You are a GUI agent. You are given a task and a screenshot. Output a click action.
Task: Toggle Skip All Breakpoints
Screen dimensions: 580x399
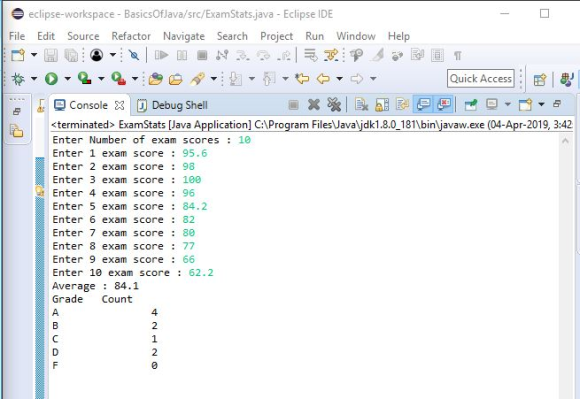134,55
